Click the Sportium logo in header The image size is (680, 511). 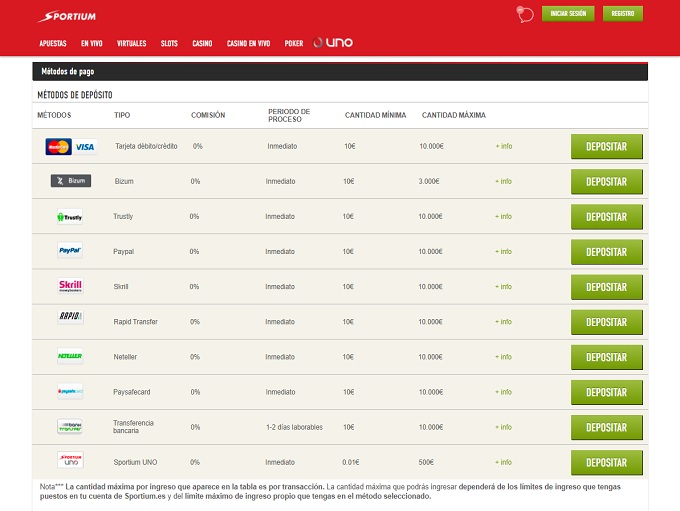click(x=67, y=16)
